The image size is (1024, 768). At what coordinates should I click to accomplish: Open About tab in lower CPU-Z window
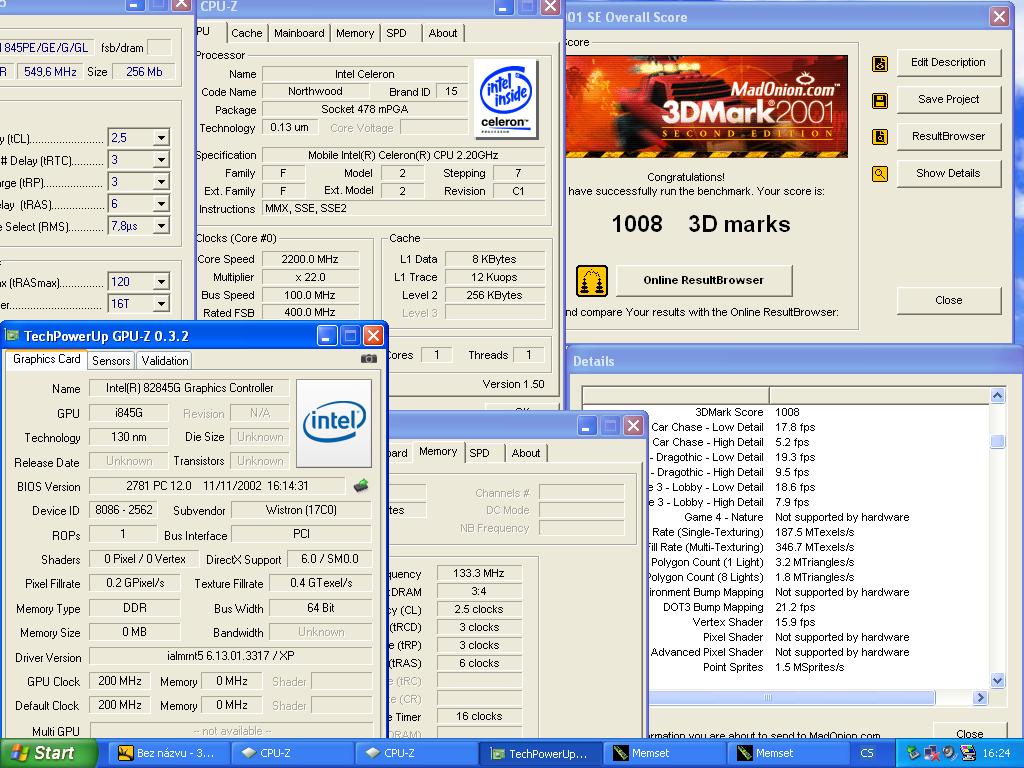click(526, 453)
